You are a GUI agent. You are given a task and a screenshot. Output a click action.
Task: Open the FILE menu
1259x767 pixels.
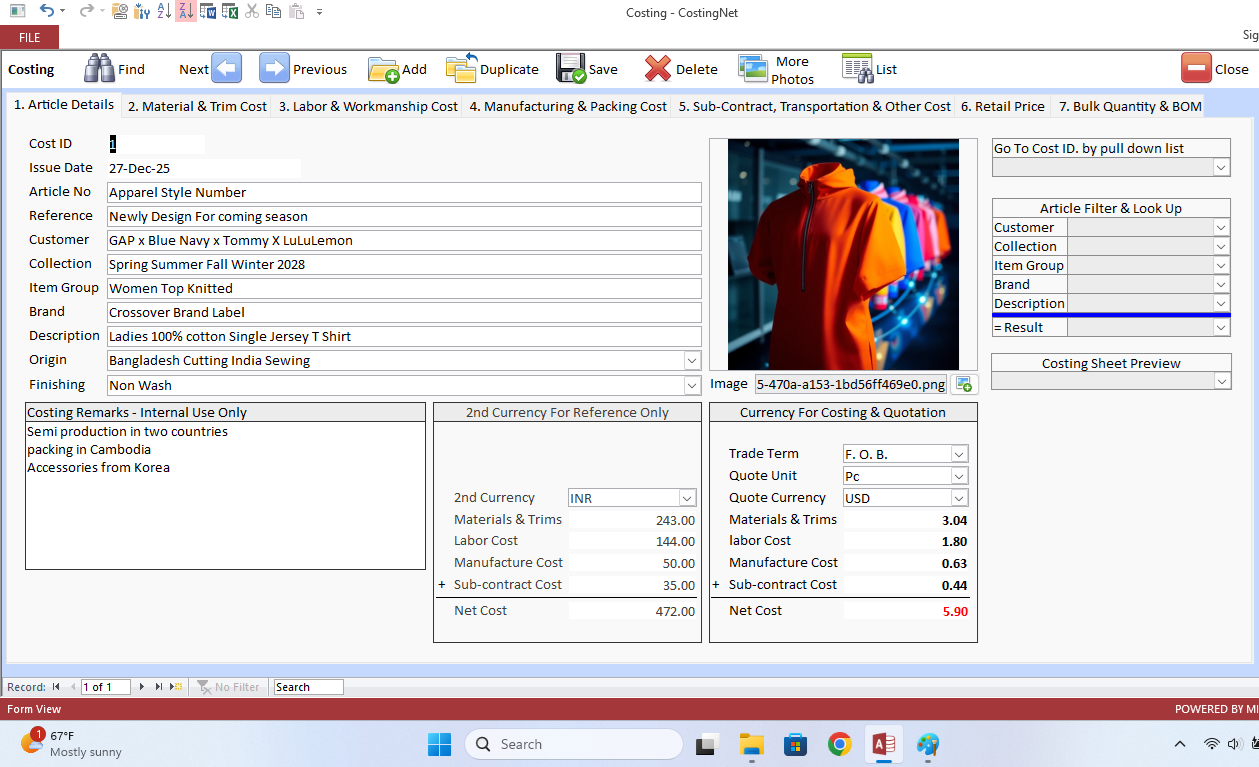(x=29, y=36)
